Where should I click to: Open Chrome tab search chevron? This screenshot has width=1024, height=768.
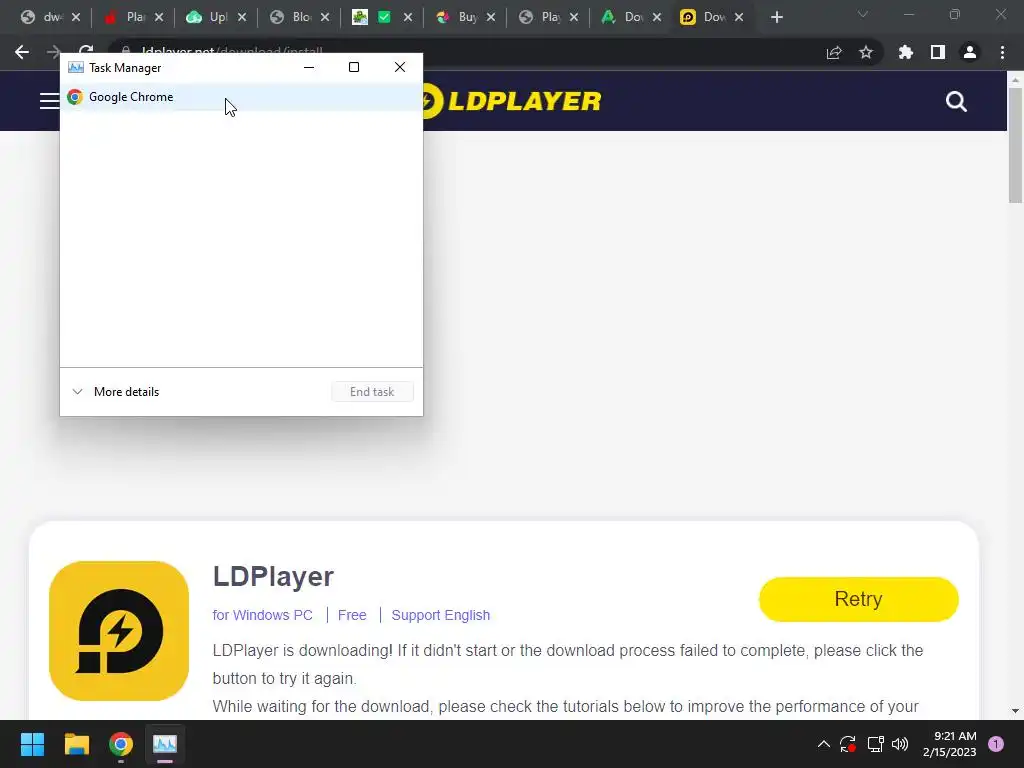tap(863, 14)
